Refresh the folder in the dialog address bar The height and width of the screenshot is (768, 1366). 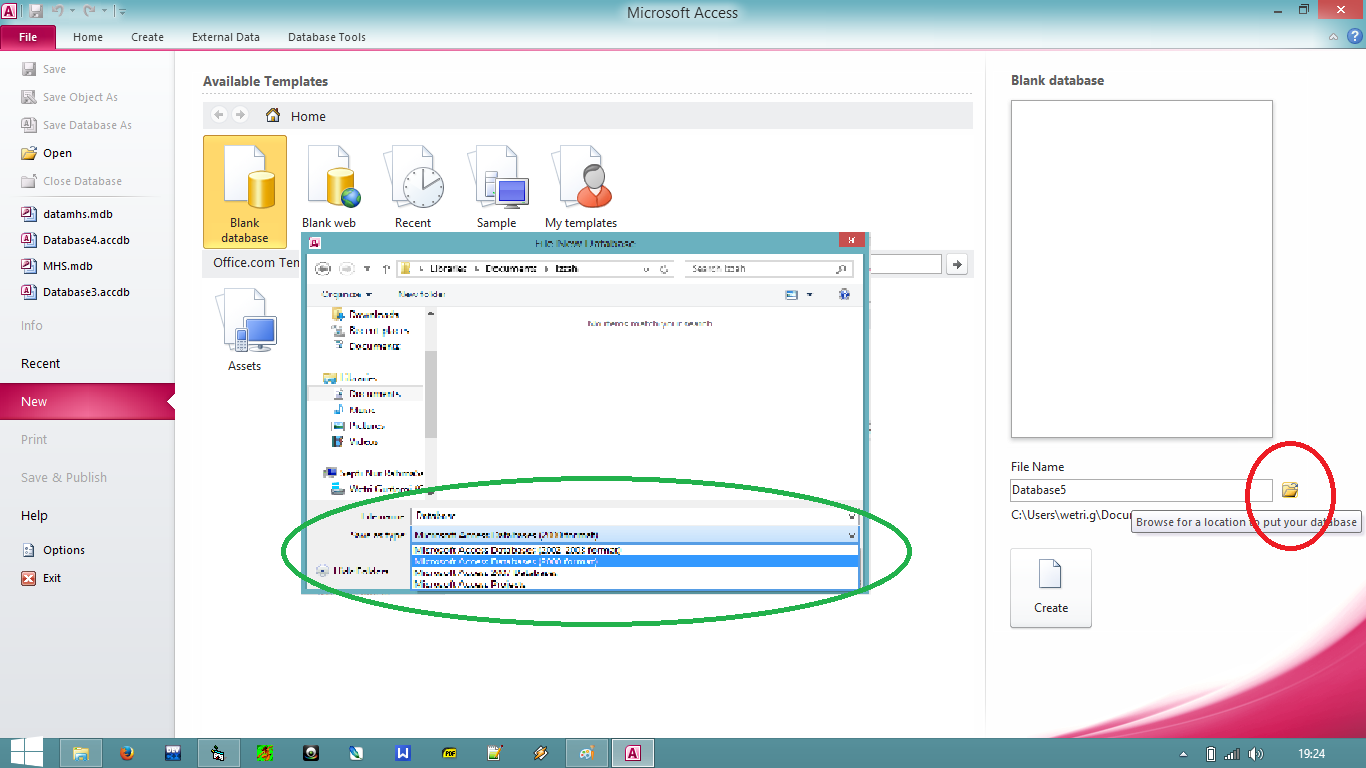point(664,269)
